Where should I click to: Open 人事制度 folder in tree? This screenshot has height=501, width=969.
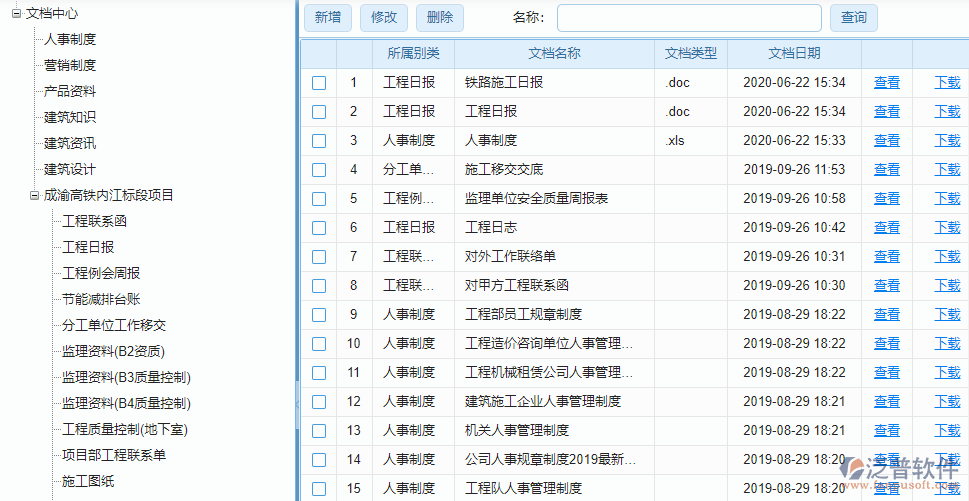[70, 40]
